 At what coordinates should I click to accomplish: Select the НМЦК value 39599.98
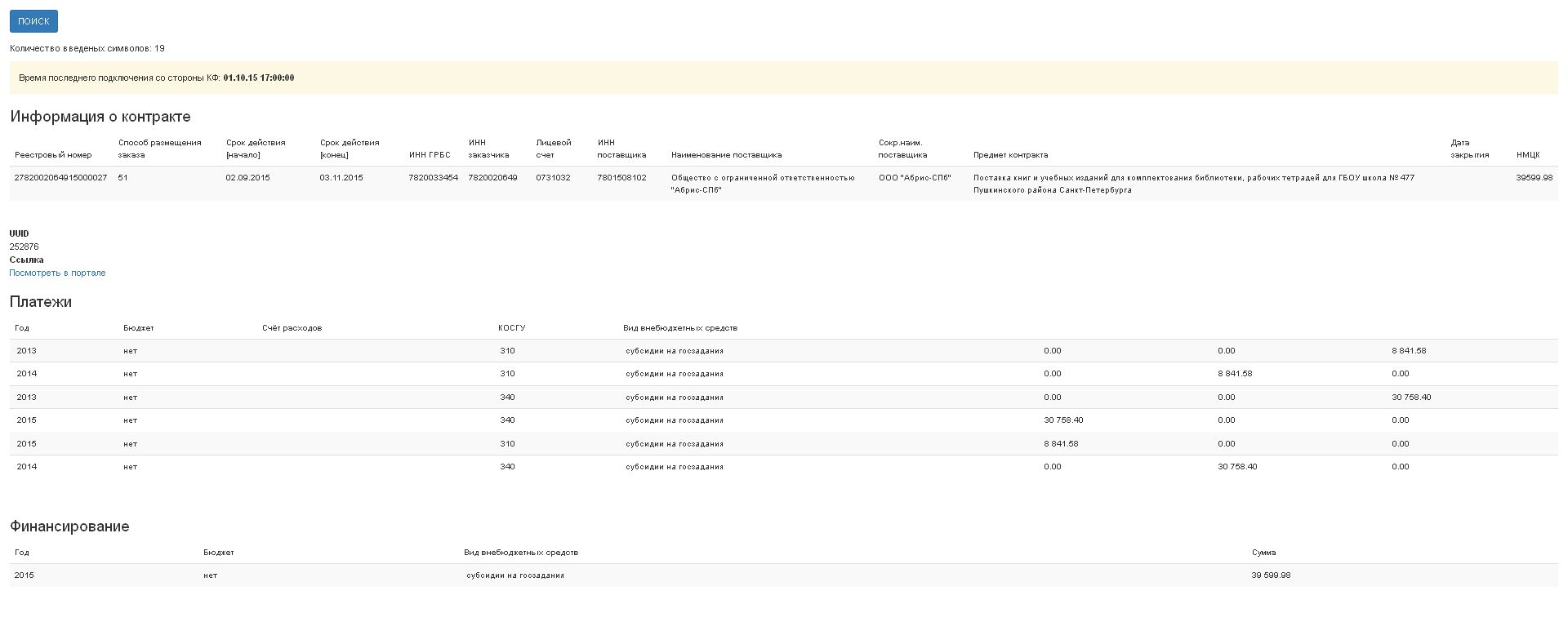click(1534, 177)
